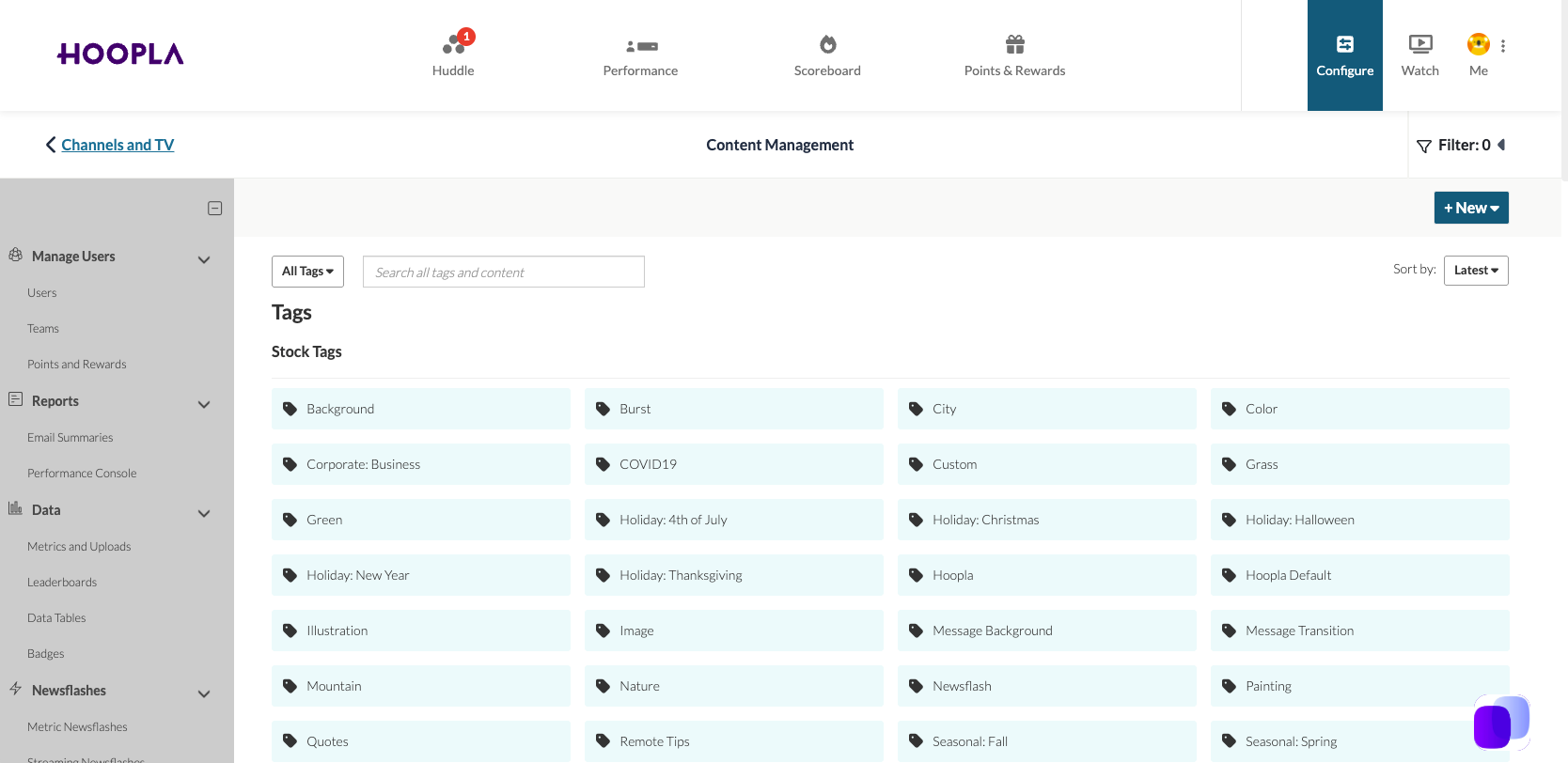1568x763 pixels.
Task: Click the tag icon beside Background
Action: pyautogui.click(x=290, y=409)
